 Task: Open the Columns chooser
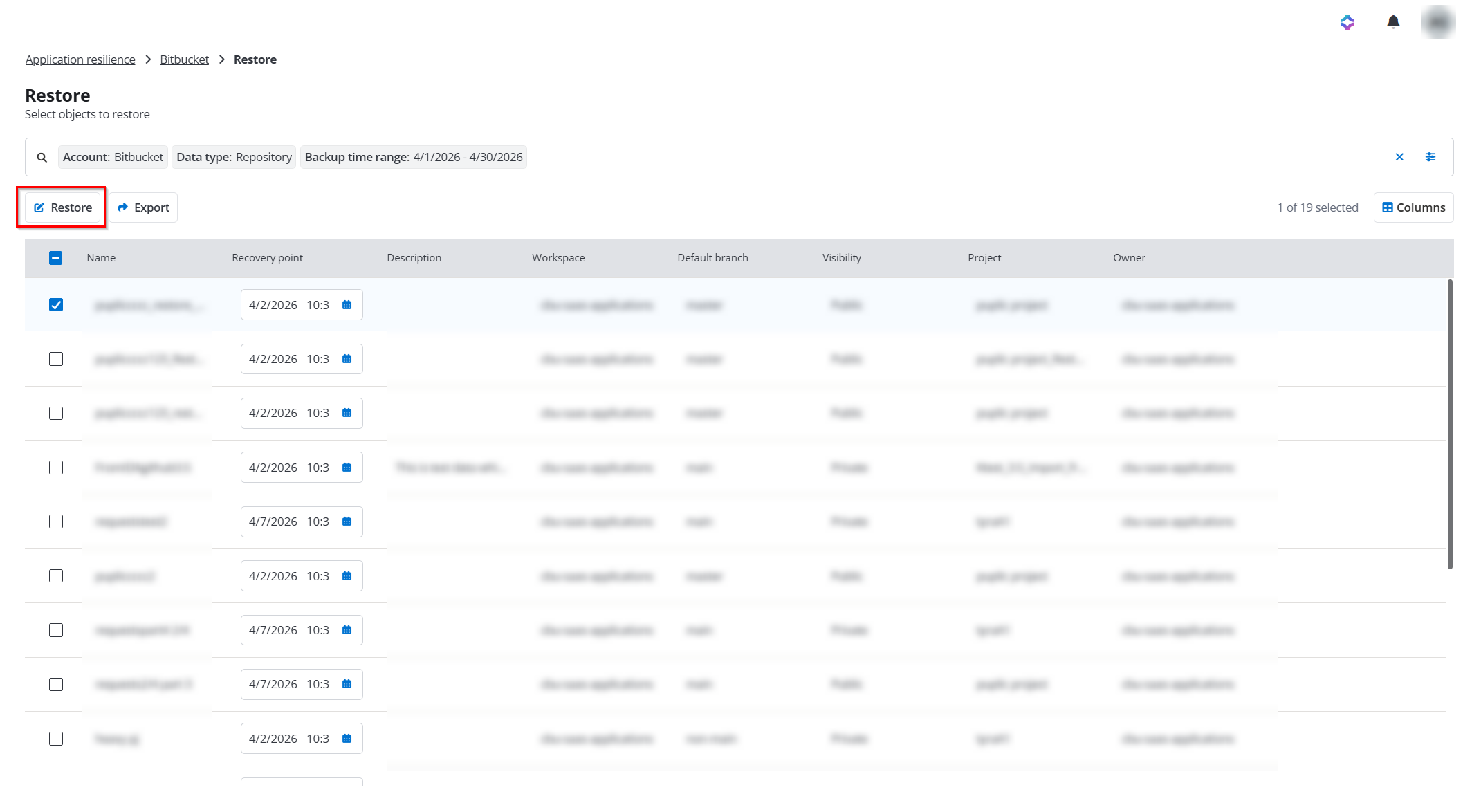tap(1413, 207)
